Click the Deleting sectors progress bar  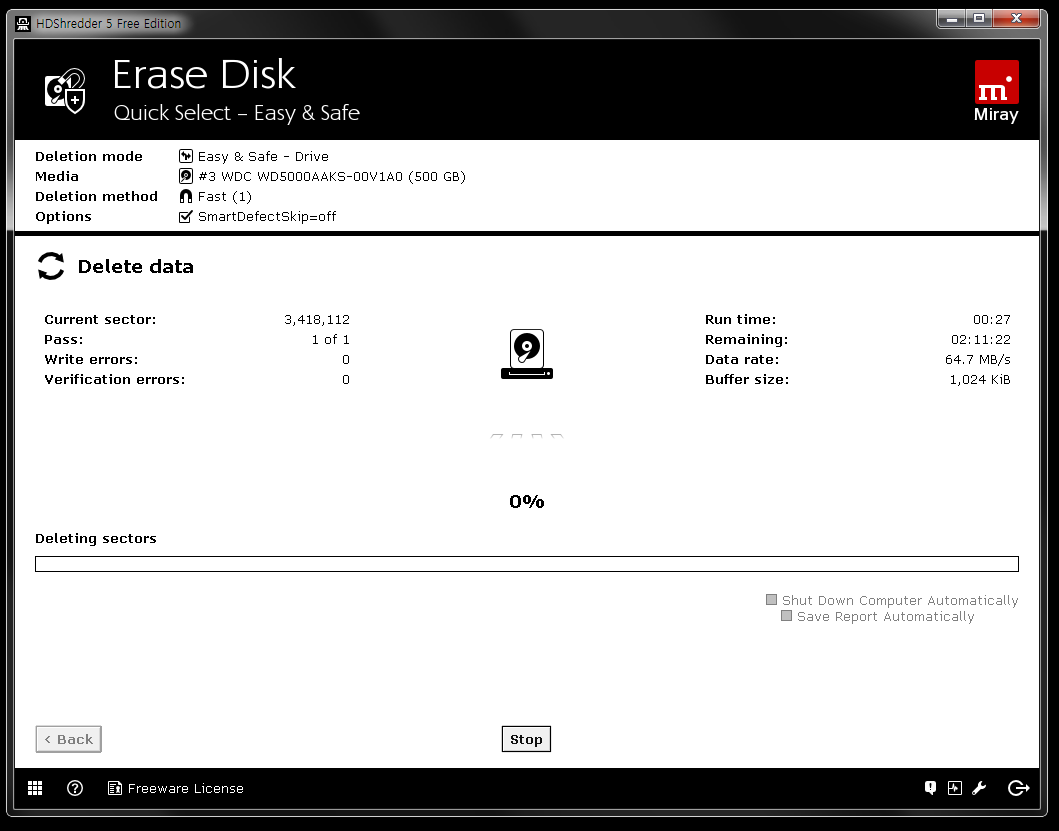tap(527, 563)
